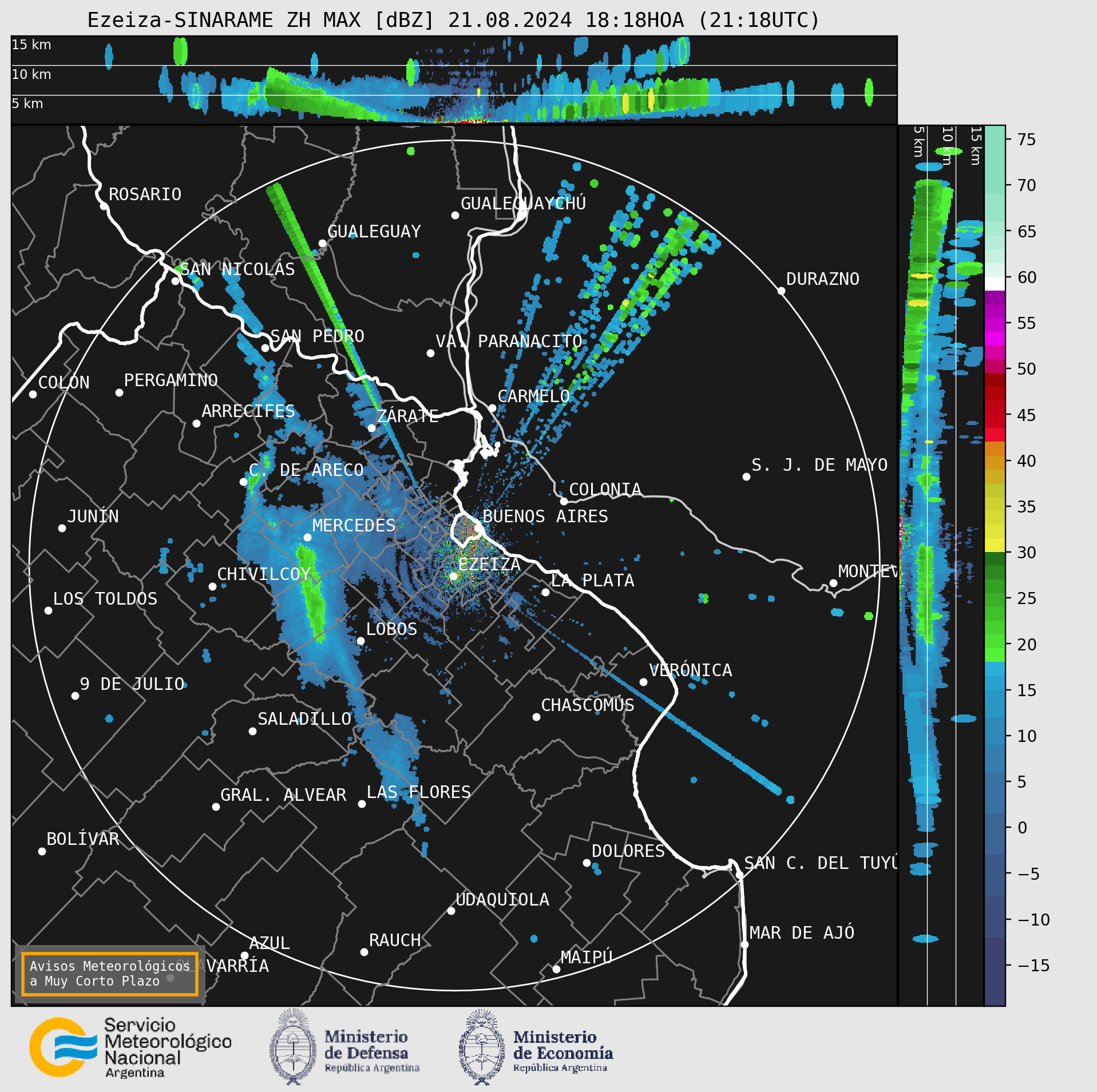
Task: Click the SAN PEDRO label
Action: tap(317, 336)
